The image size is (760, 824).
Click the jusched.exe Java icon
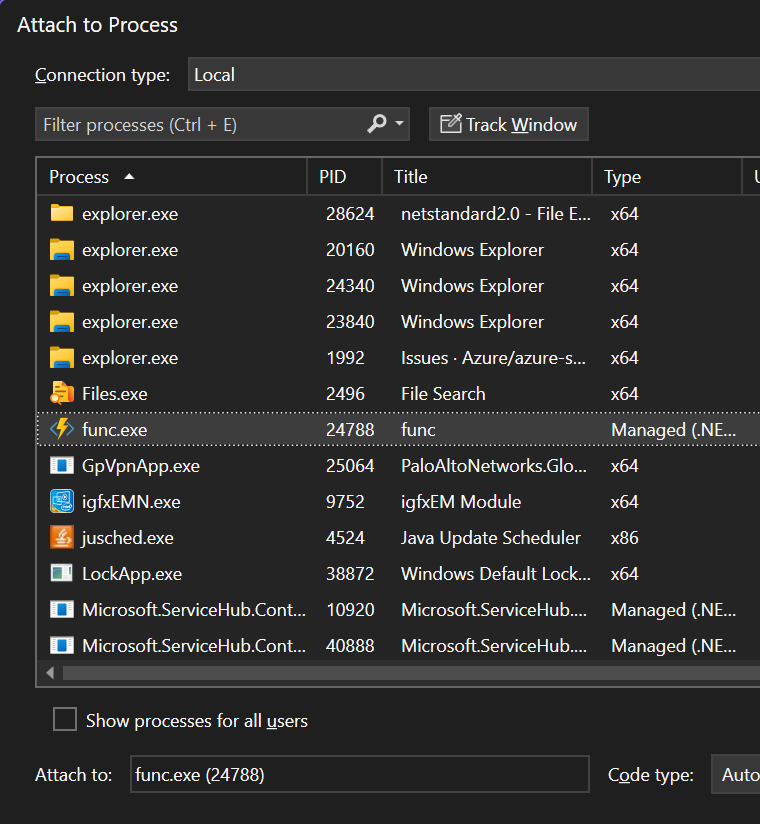[62, 538]
